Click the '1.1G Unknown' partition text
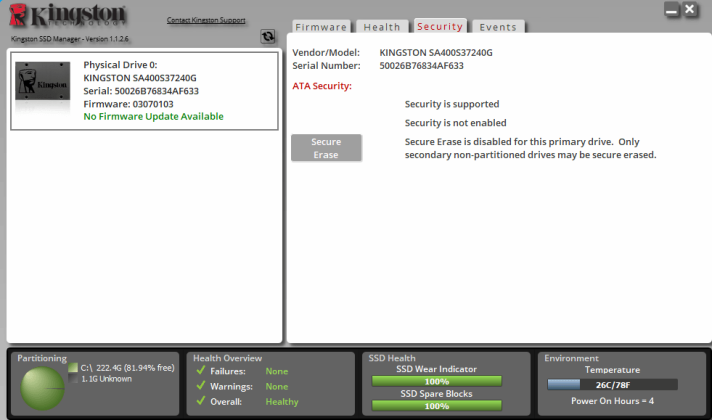 click(x=107, y=379)
